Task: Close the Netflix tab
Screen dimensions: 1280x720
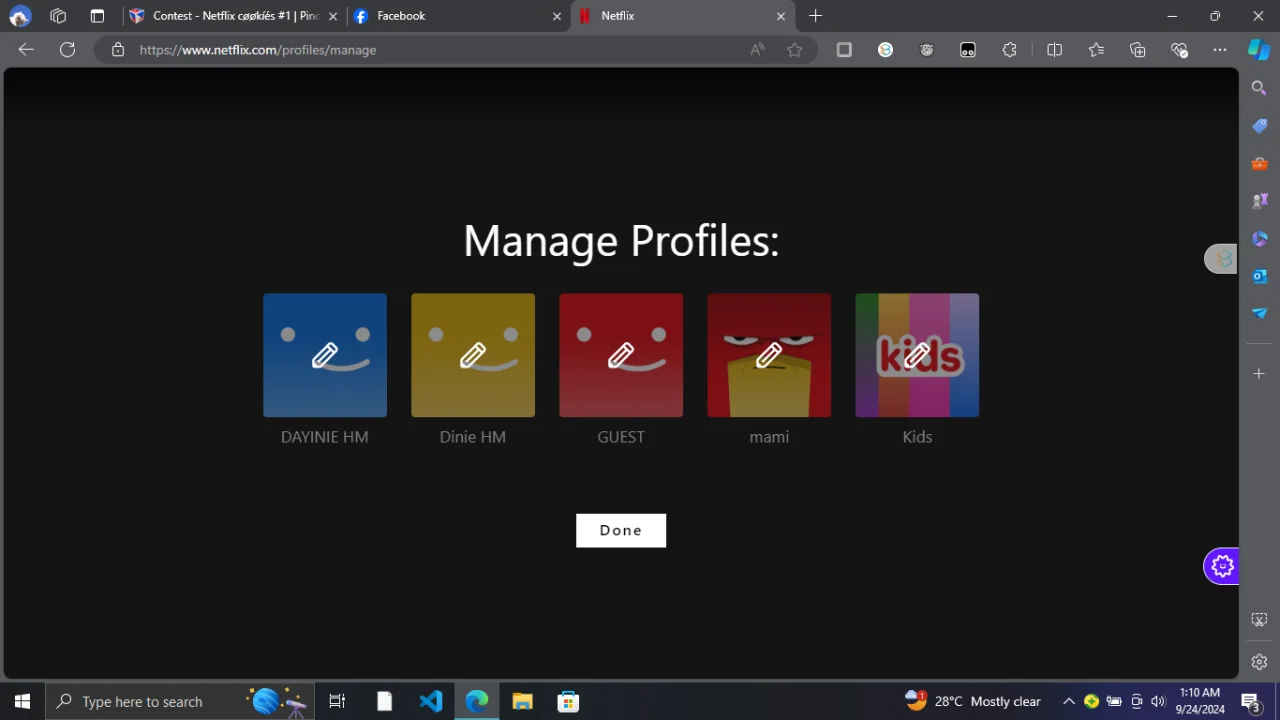Action: (x=781, y=16)
